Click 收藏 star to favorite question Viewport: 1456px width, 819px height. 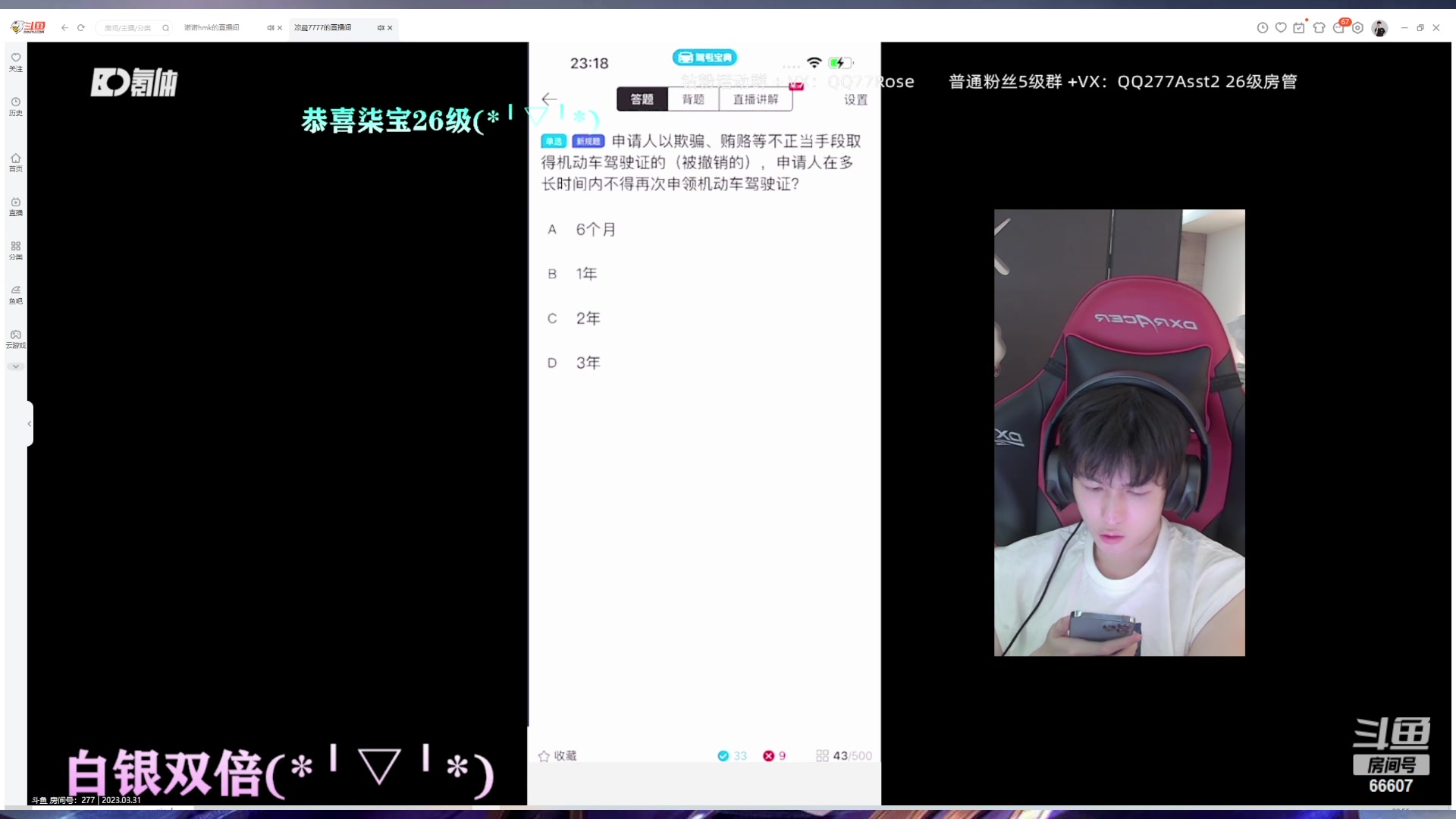point(557,756)
